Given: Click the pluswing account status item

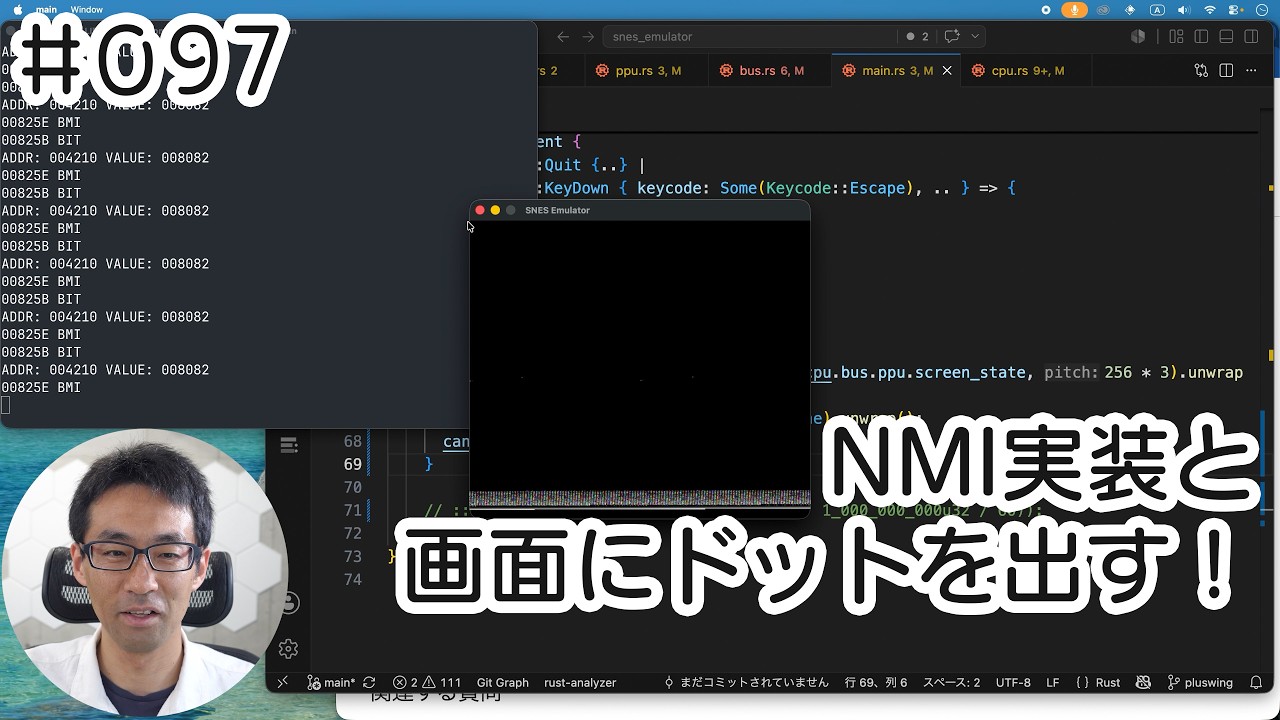Looking at the screenshot, I should [x=1200, y=682].
